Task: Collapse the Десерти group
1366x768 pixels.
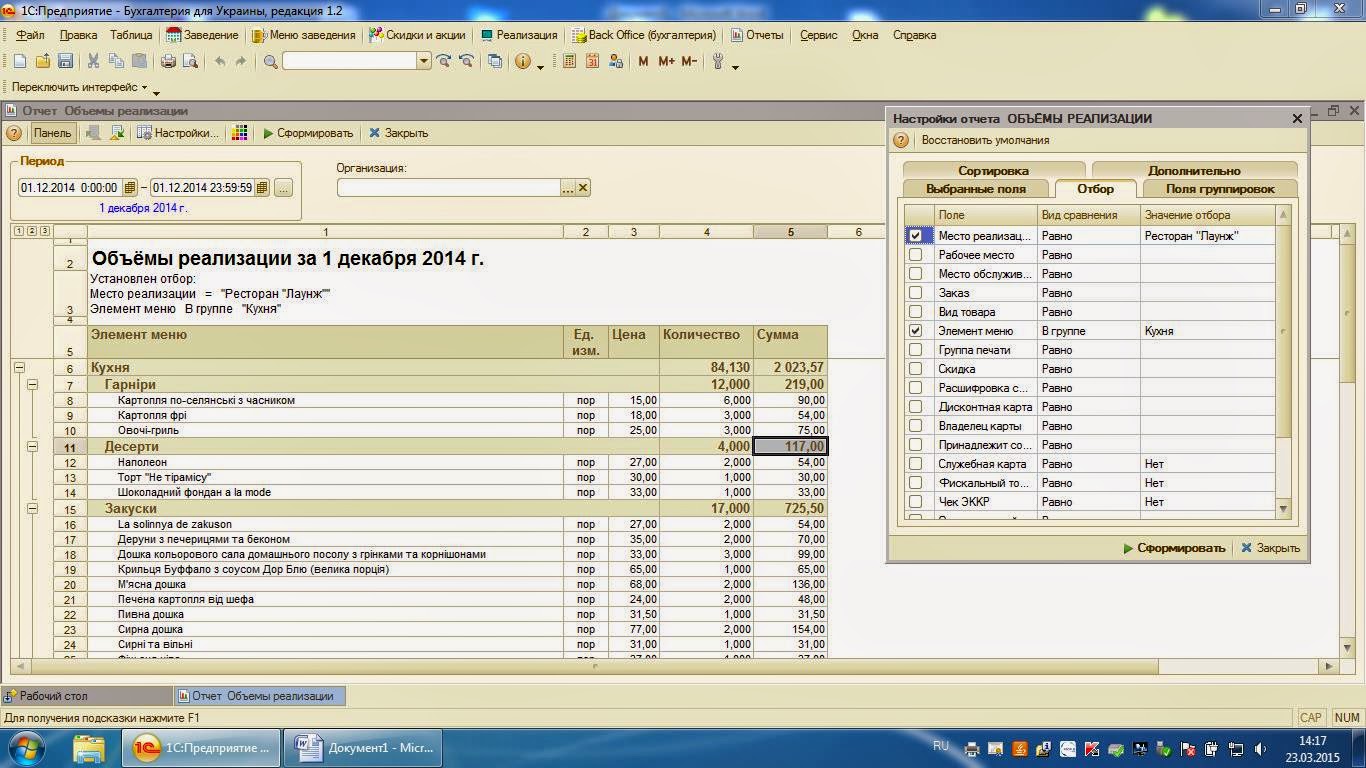Action: (x=32, y=446)
